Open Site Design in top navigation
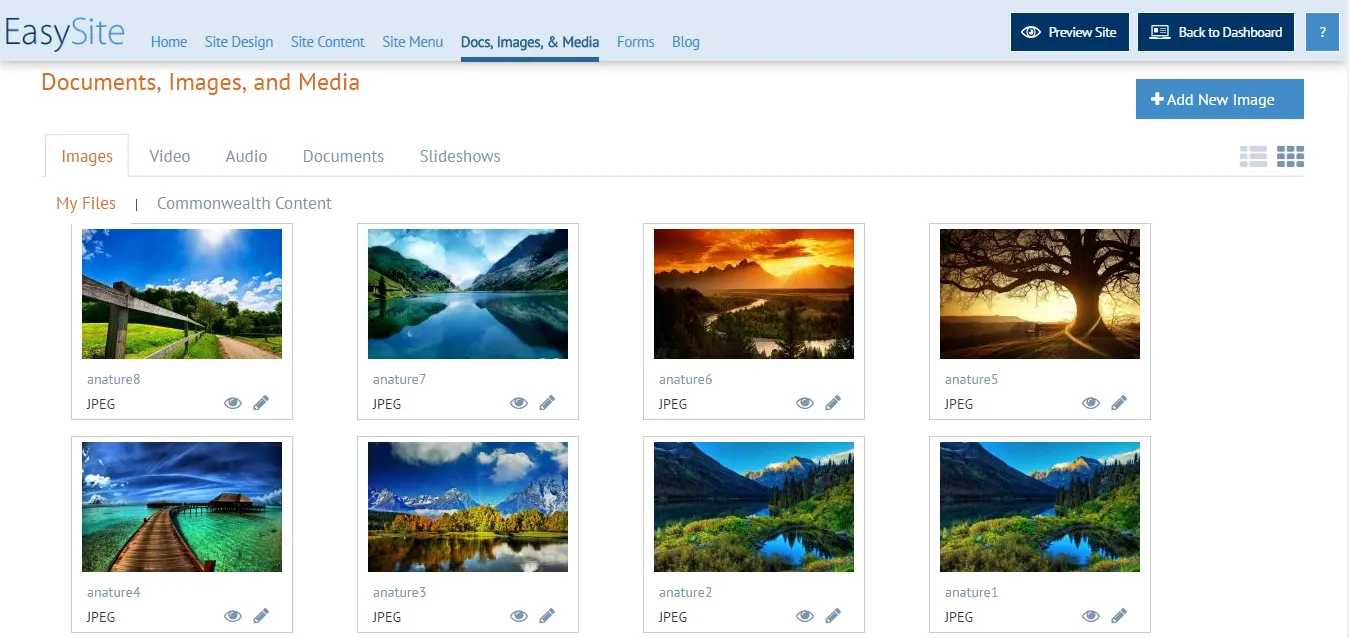 tap(239, 42)
